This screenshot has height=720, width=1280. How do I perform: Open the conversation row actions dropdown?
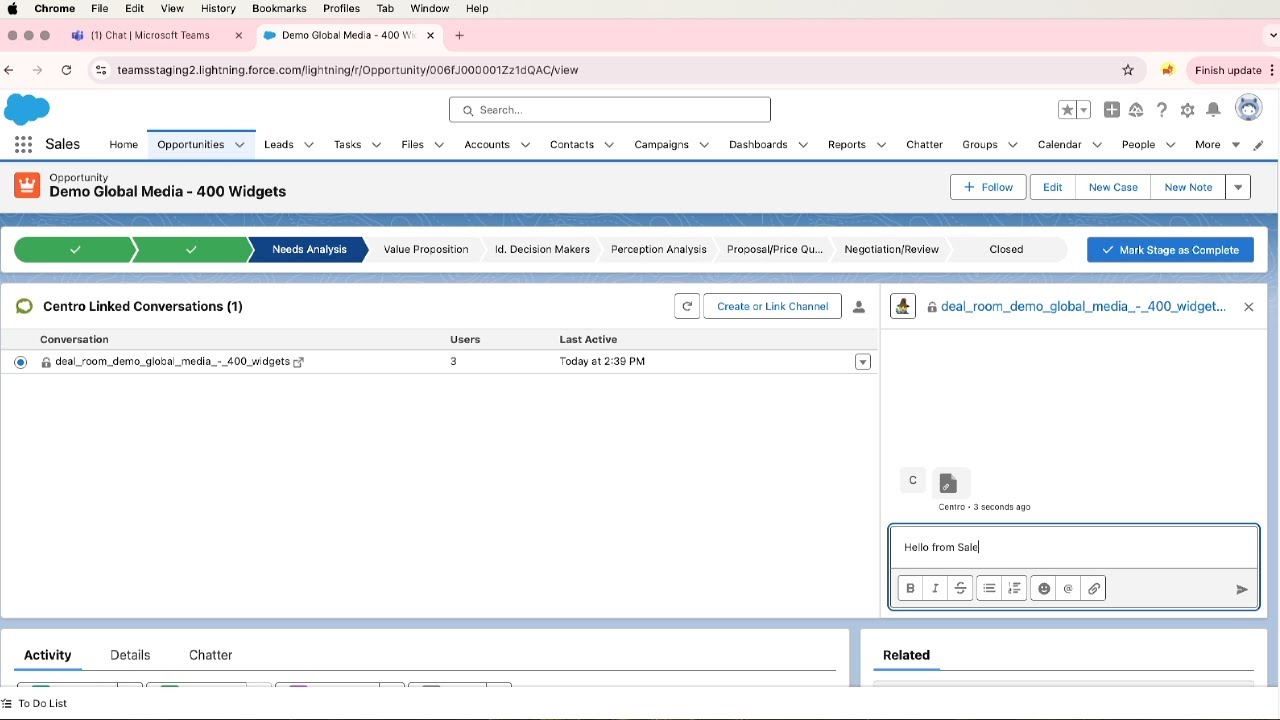click(863, 362)
